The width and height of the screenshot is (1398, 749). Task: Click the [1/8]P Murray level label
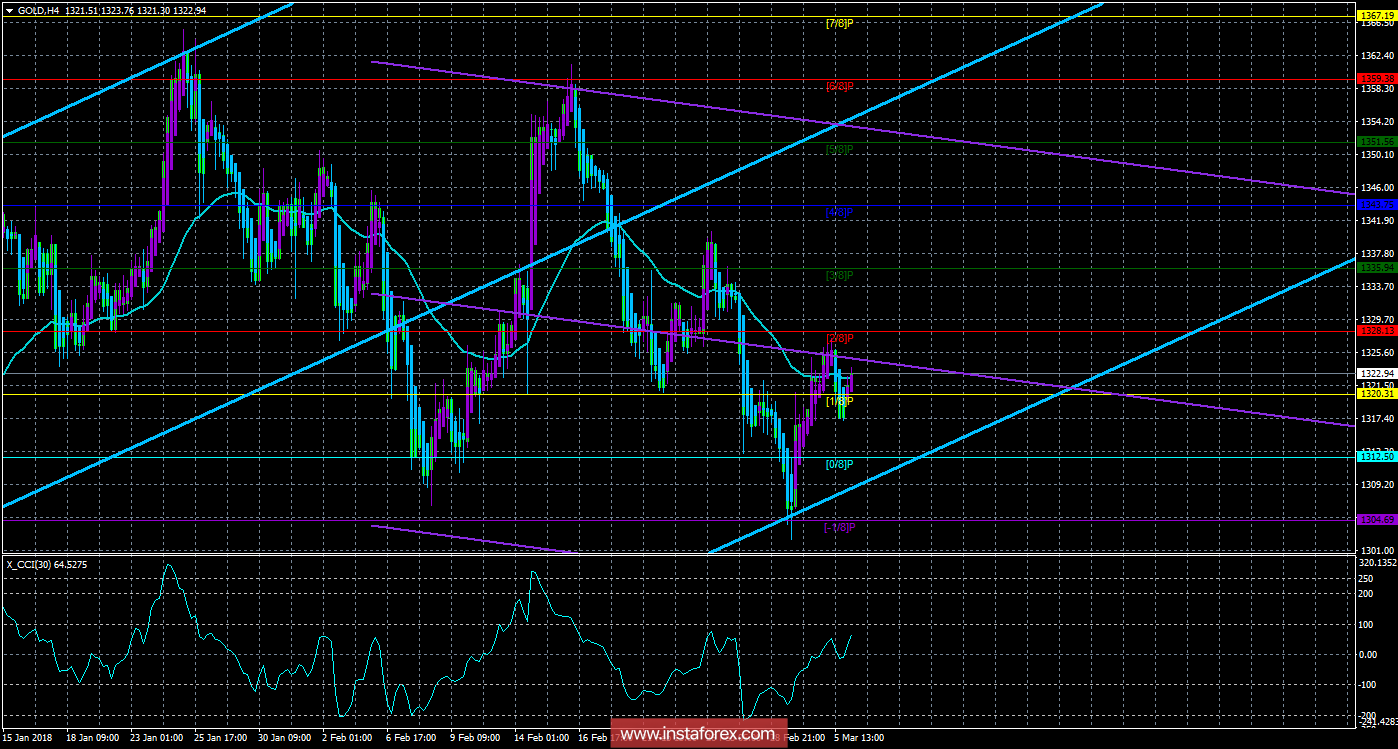pyautogui.click(x=839, y=401)
